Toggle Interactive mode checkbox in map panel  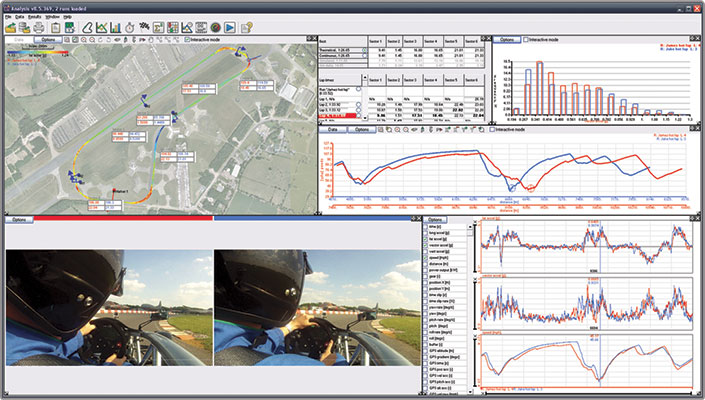point(188,40)
